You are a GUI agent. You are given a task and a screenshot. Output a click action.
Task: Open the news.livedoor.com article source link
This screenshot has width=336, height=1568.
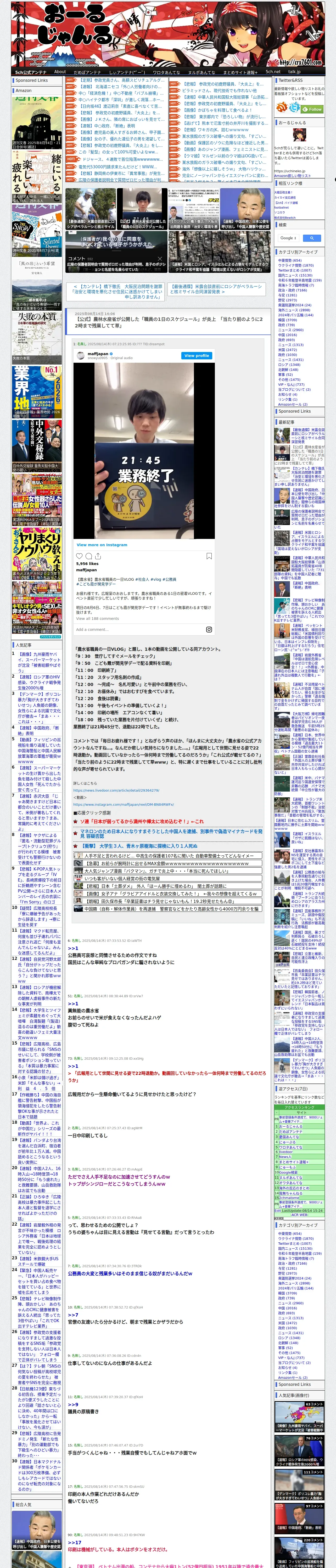116,790
